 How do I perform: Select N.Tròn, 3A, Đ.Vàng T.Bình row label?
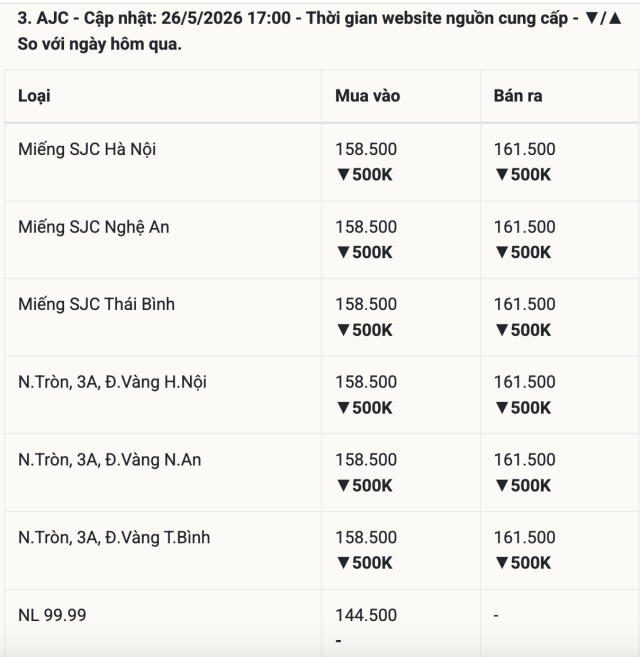(114, 538)
